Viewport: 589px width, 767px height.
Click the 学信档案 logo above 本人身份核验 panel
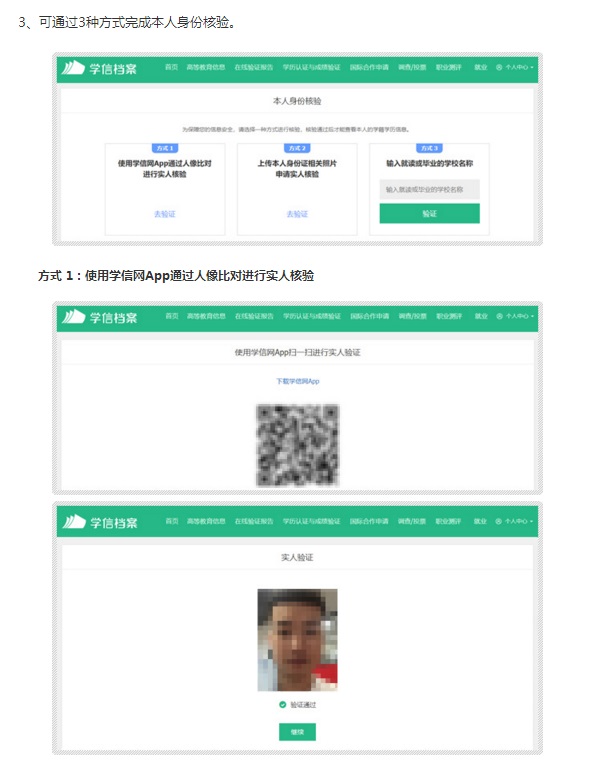tap(99, 68)
